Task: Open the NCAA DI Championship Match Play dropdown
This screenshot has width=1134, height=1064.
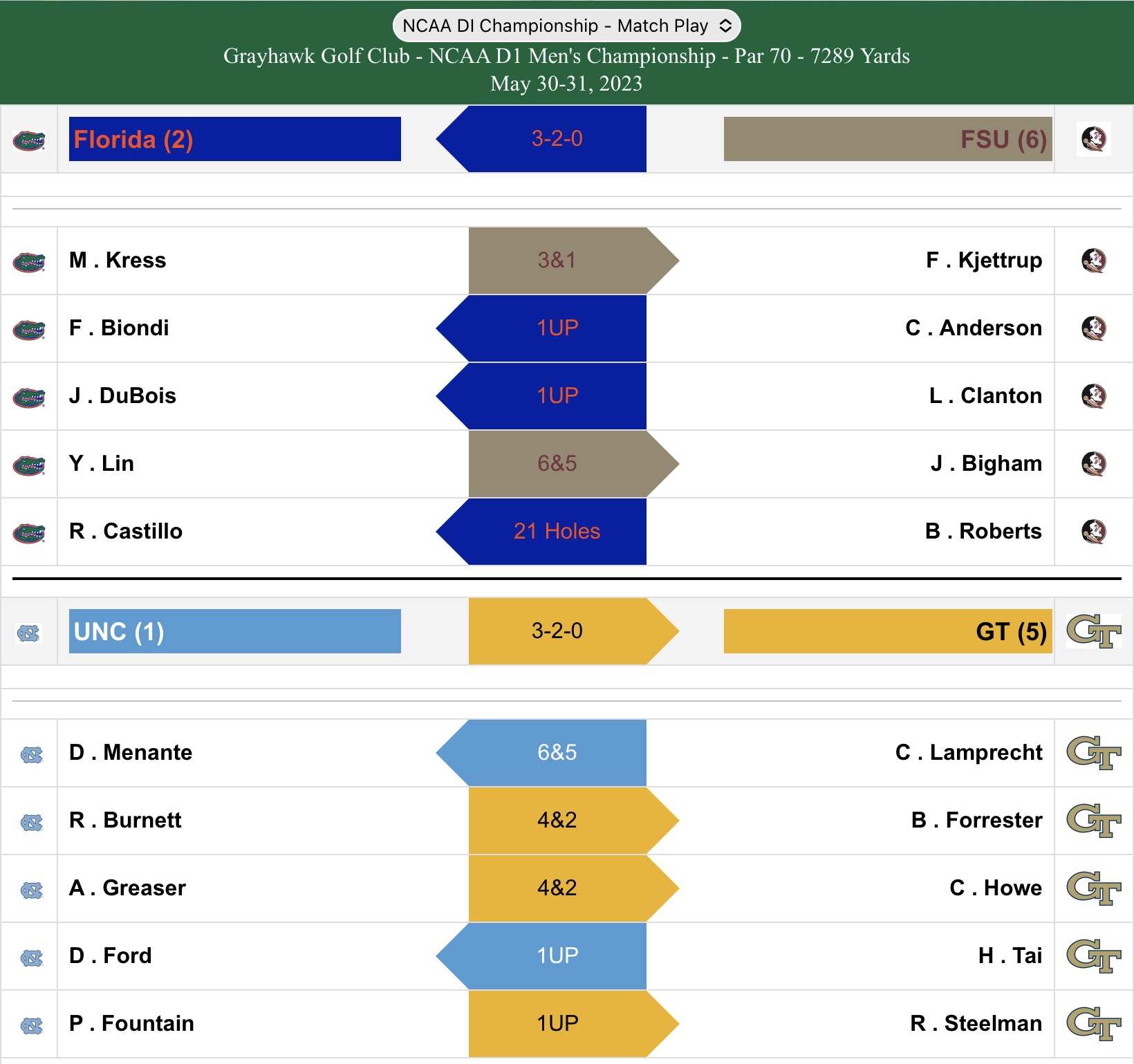Action: (x=566, y=26)
